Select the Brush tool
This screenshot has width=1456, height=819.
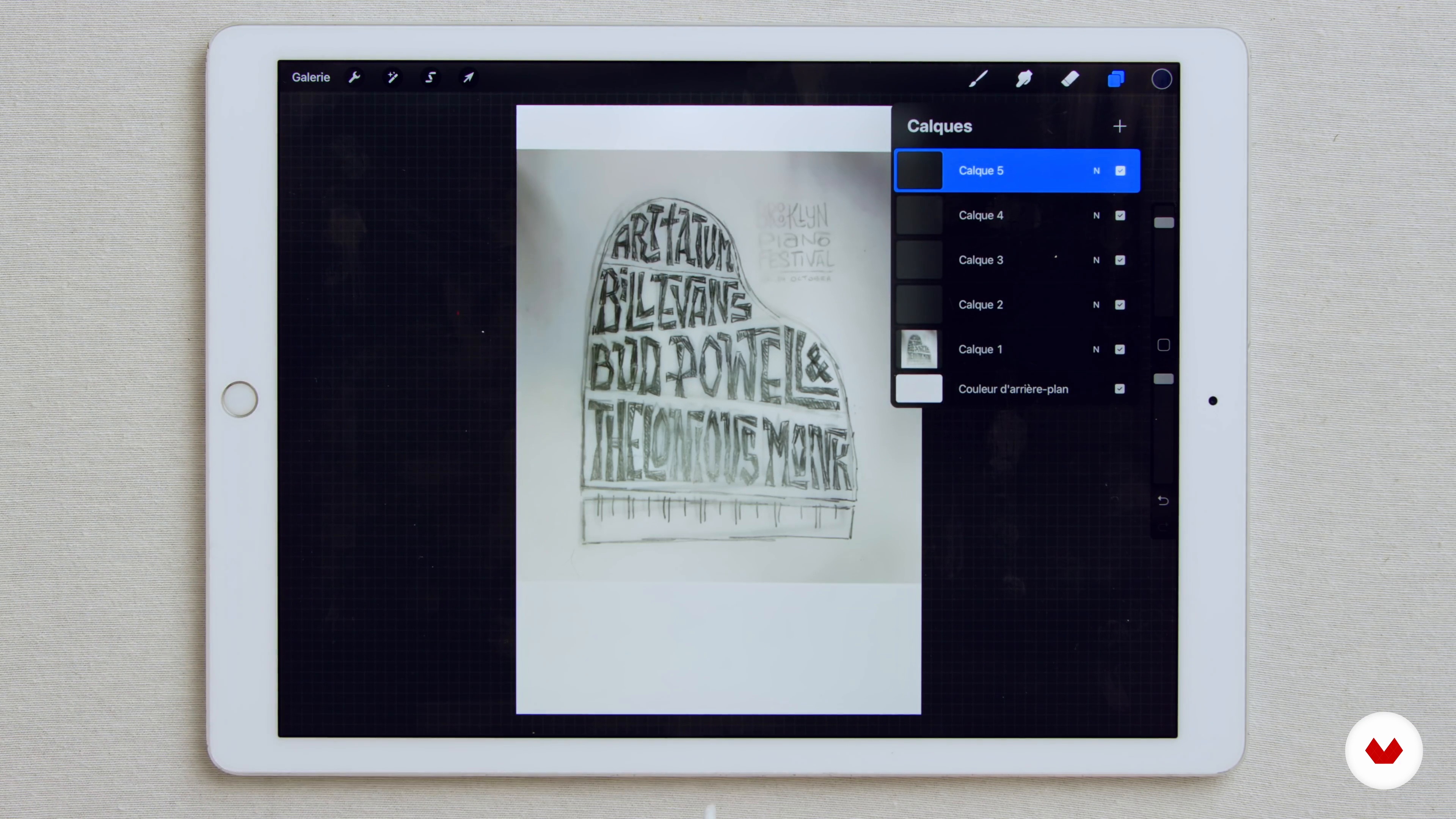click(x=978, y=78)
